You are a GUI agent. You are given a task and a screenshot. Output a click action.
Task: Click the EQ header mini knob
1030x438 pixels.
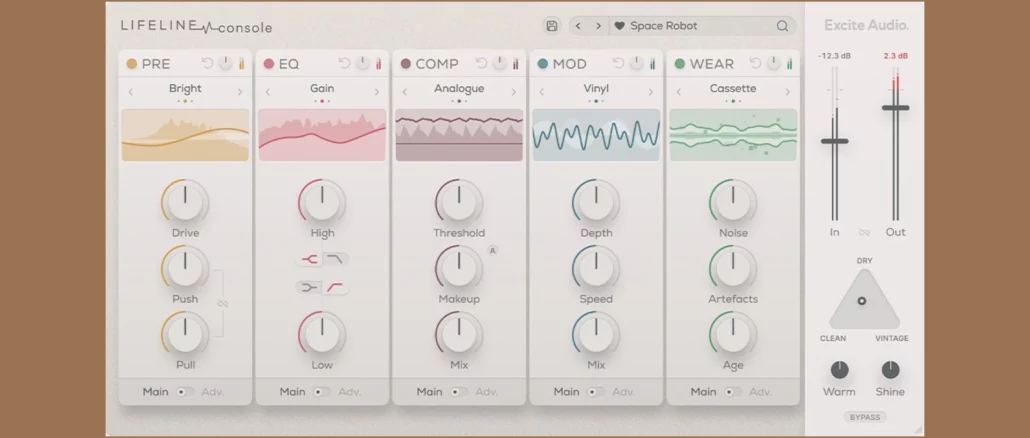tap(363, 63)
